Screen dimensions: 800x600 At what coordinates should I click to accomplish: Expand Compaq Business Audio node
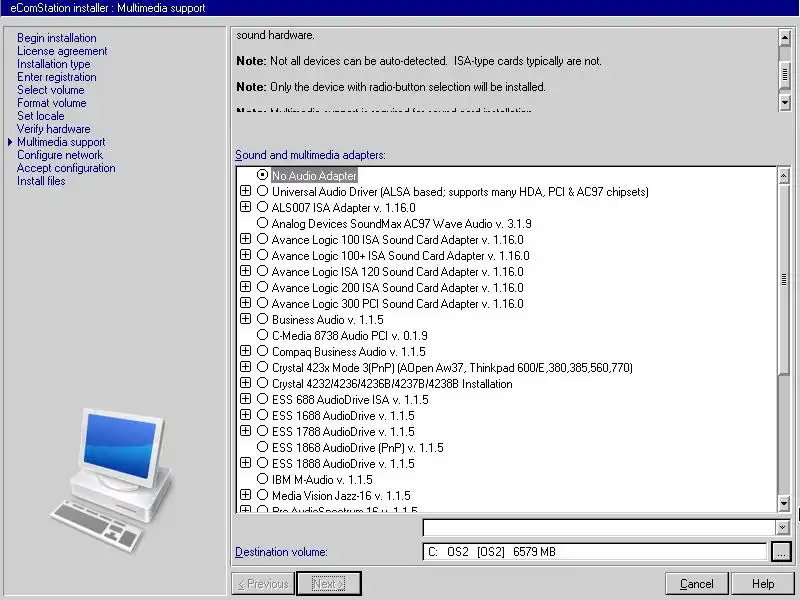tap(245, 351)
